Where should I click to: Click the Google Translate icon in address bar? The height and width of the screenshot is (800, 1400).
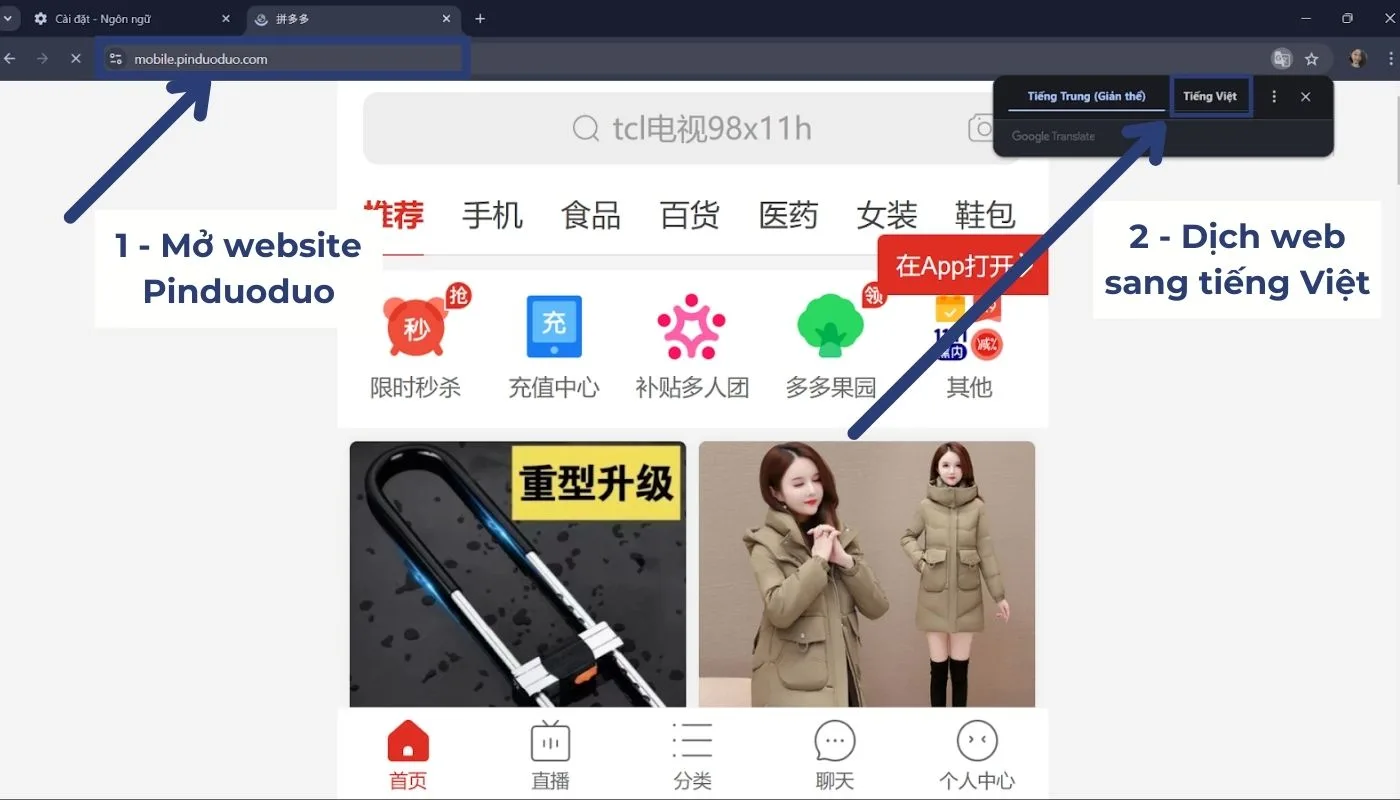pyautogui.click(x=1282, y=59)
